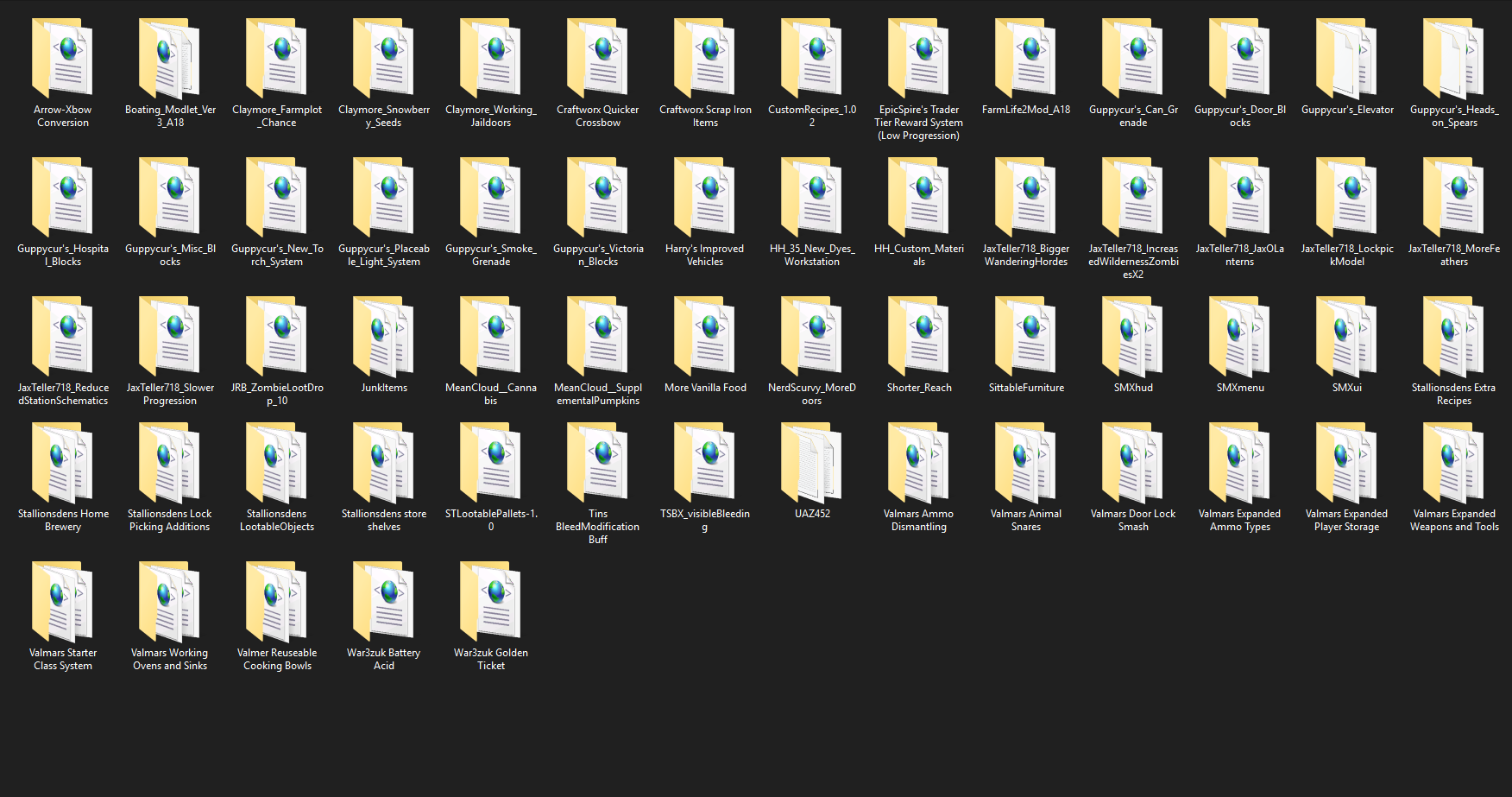Click the Guppycur's_Door_Blocks folder icon
The image size is (1512, 797).
pos(1240,59)
